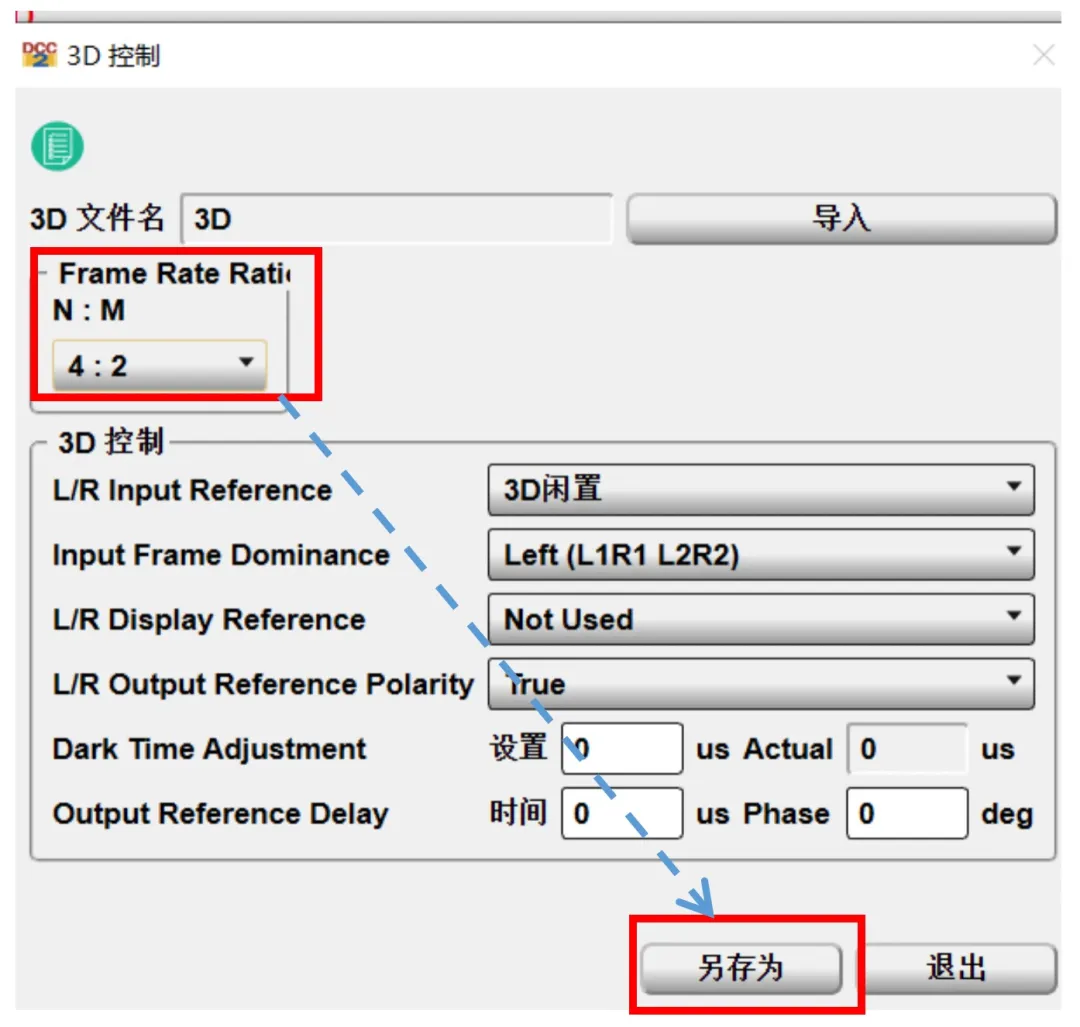This screenshot has width=1080, height=1027.
Task: Open the N : M frame rate dropdown
Action: coord(159,365)
